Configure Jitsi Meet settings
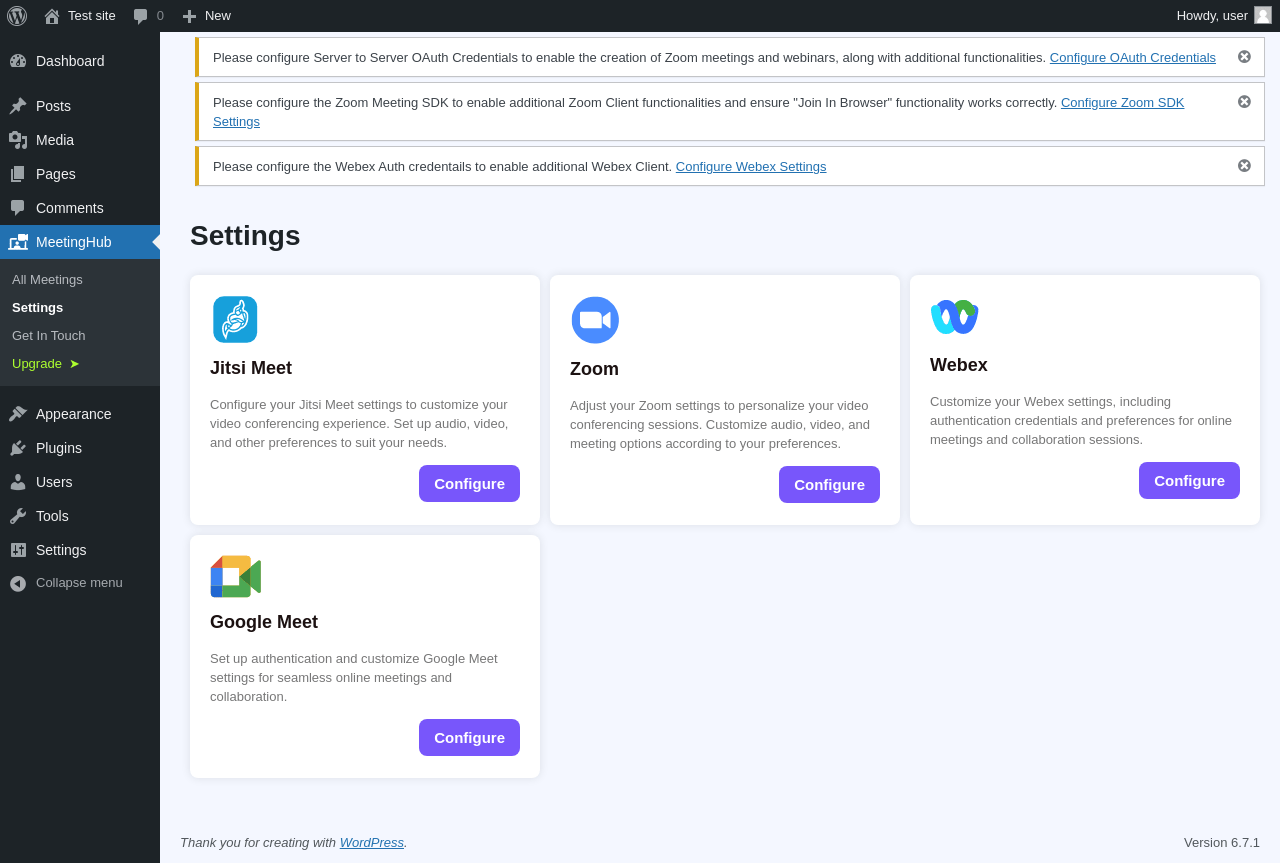This screenshot has width=1280, height=863. 469,484
